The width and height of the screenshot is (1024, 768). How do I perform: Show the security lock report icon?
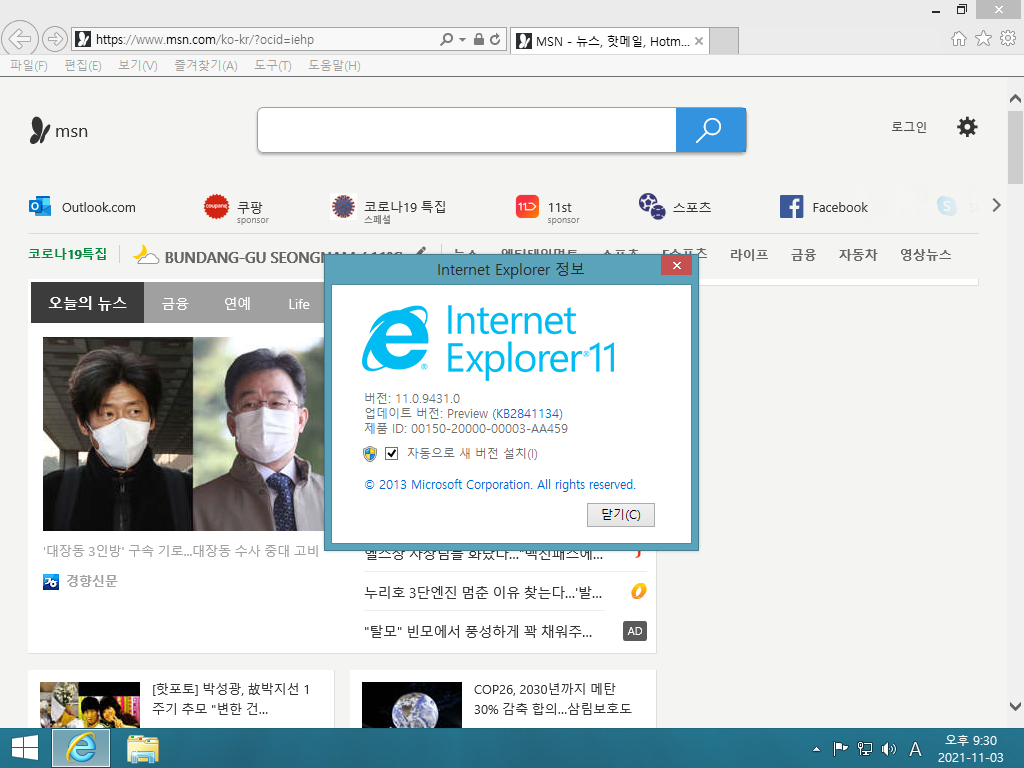coord(479,39)
